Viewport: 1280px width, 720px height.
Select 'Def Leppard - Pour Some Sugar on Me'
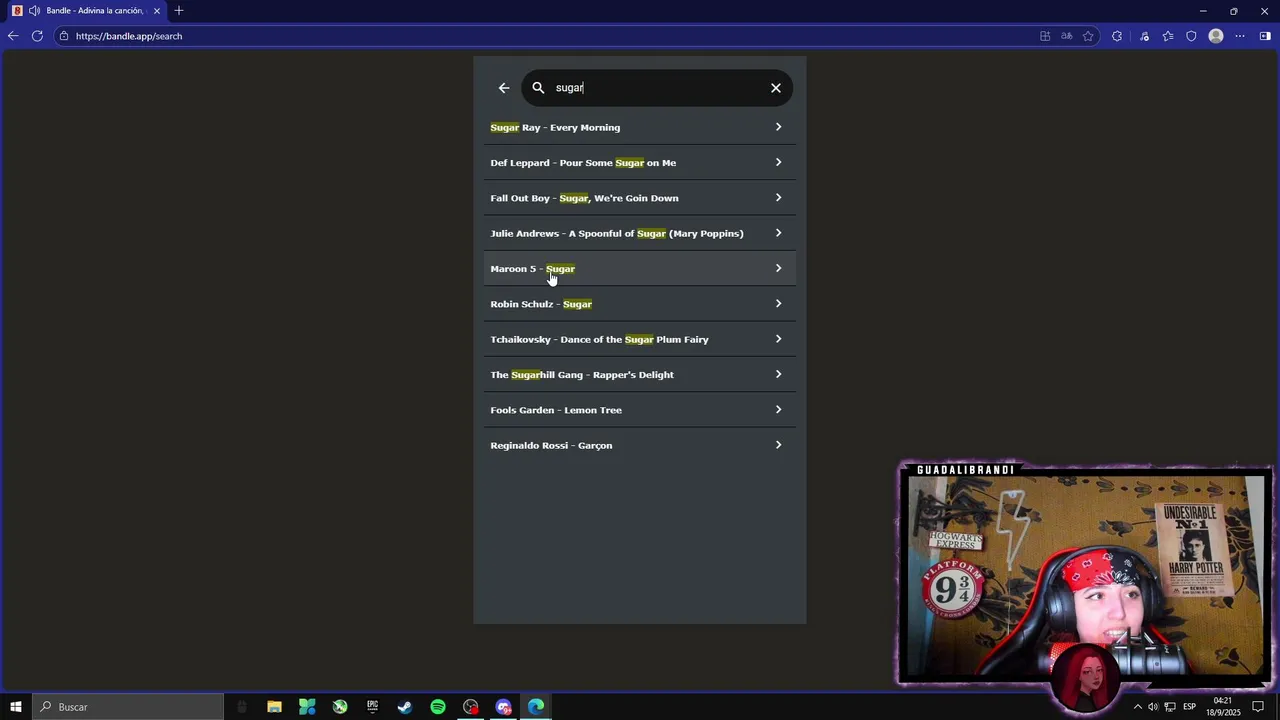640,162
